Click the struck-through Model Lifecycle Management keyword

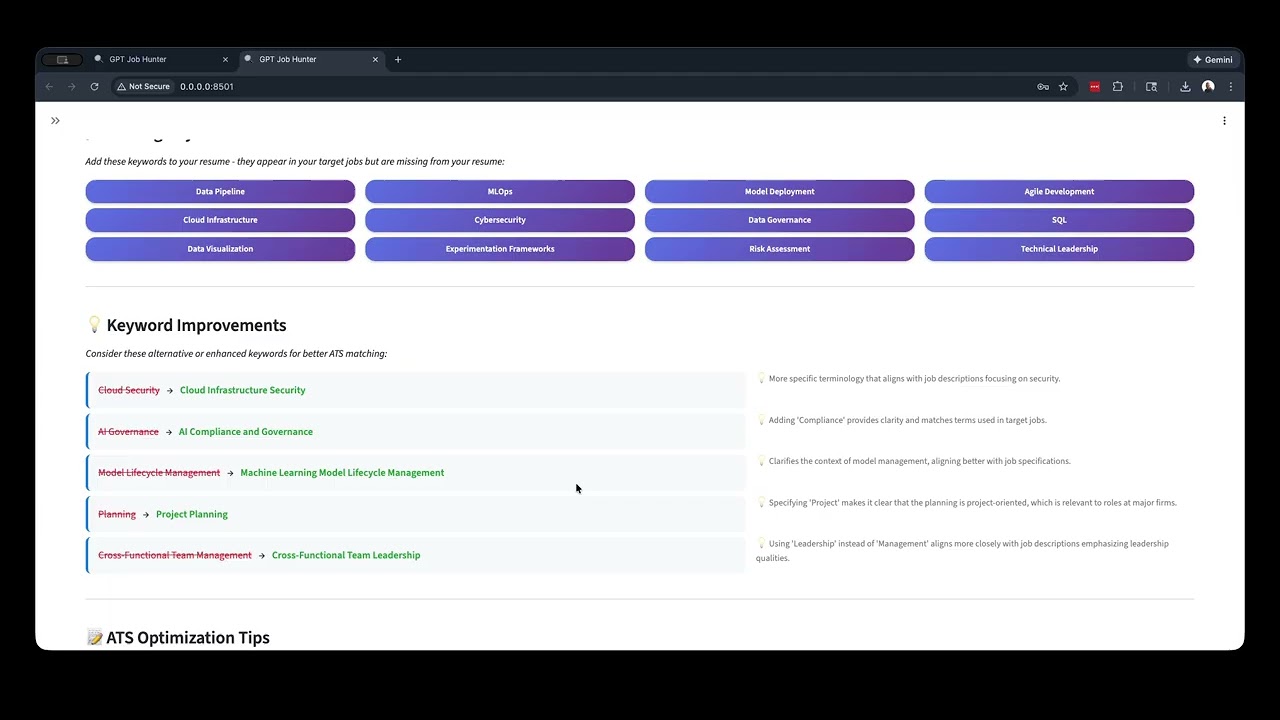pos(159,473)
